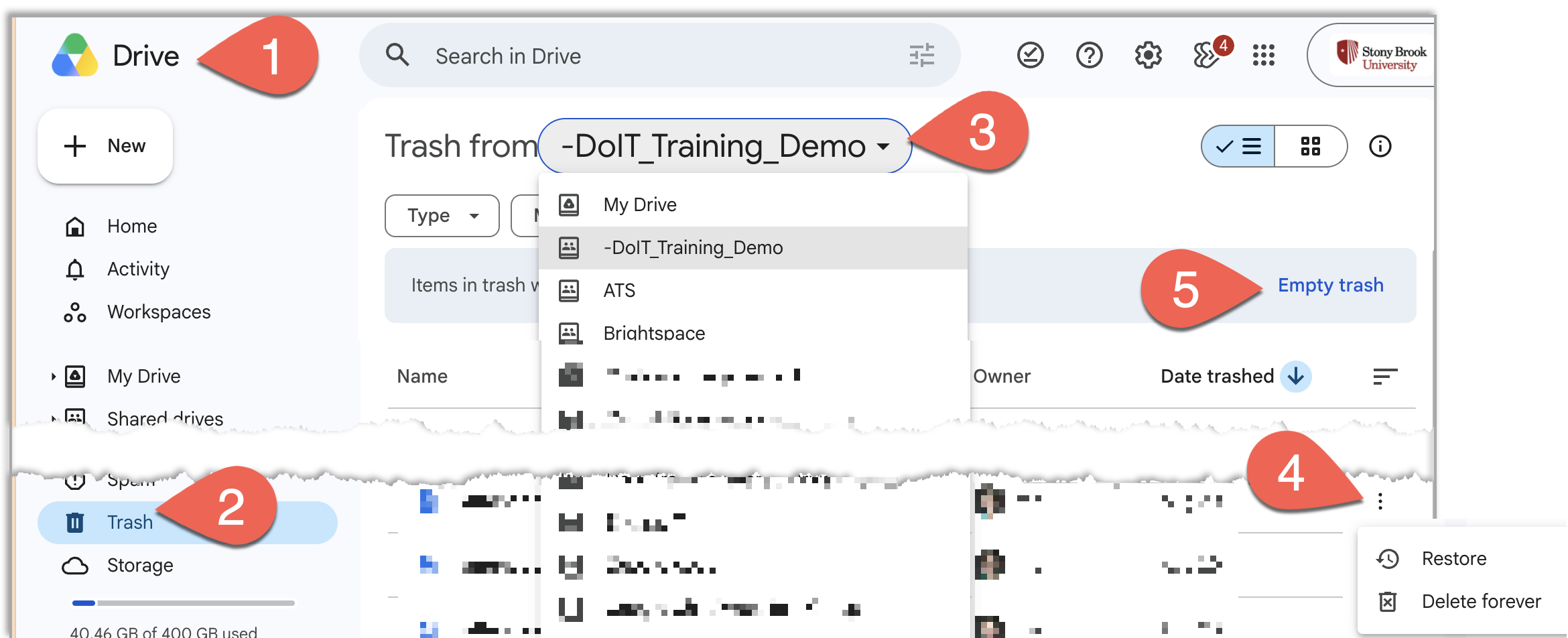The width and height of the screenshot is (1568, 638).
Task: Open the three-dot More actions menu
Action: pyautogui.click(x=1380, y=501)
